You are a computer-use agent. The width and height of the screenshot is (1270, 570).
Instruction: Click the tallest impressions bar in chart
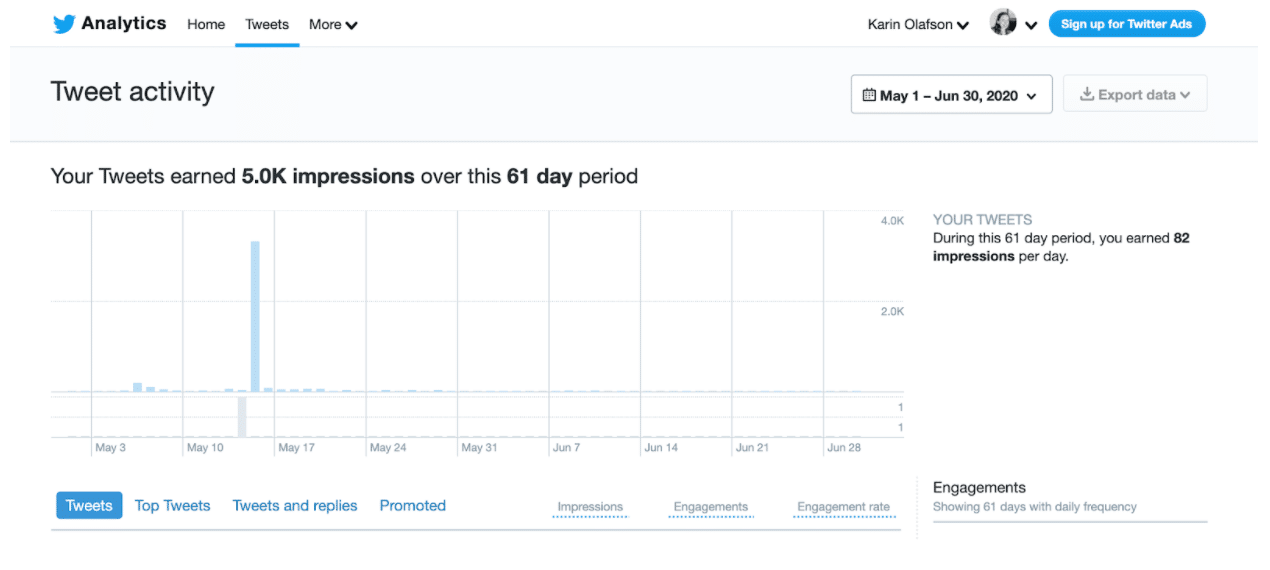[255, 315]
